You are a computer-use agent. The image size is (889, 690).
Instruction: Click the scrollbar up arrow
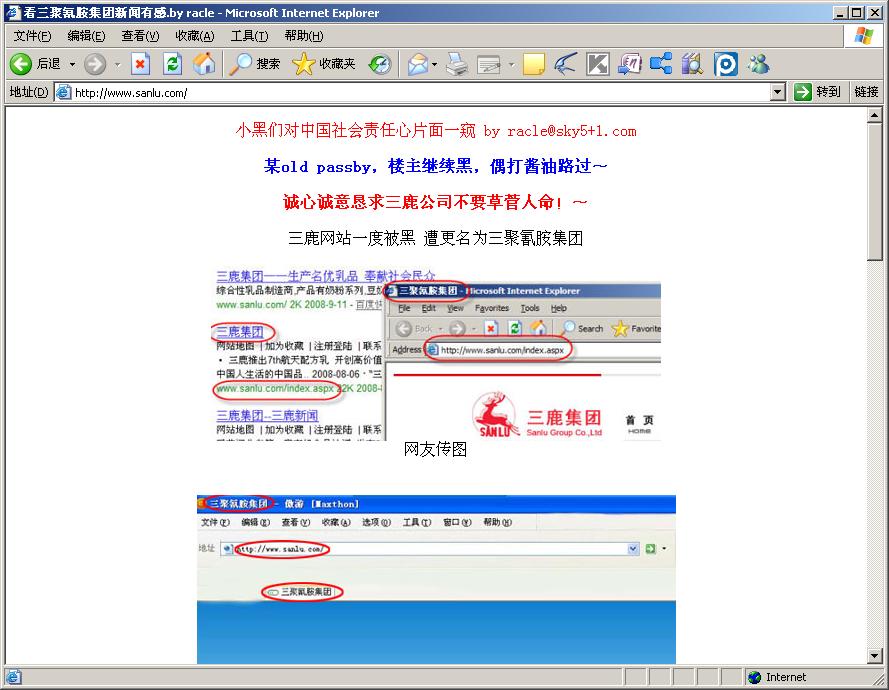(874, 115)
